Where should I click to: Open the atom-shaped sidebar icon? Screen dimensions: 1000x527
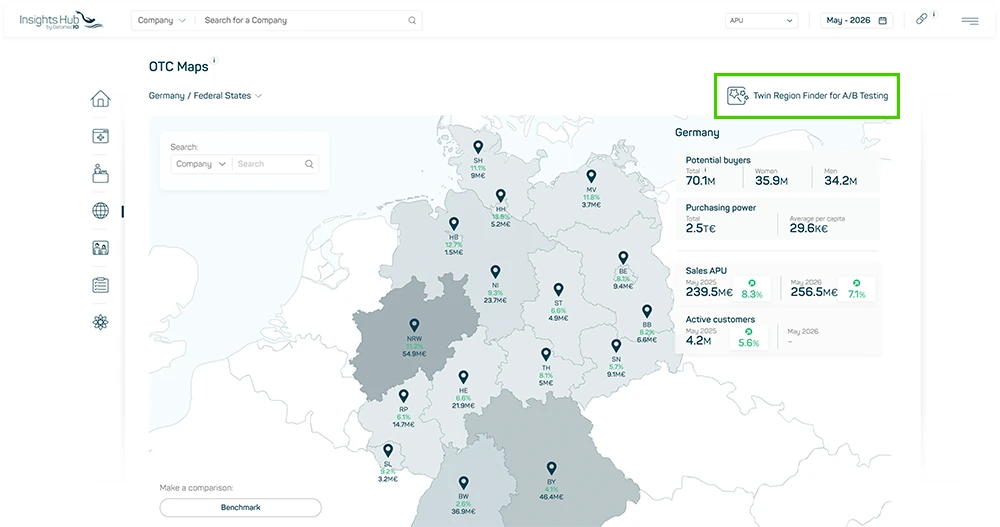(x=100, y=322)
